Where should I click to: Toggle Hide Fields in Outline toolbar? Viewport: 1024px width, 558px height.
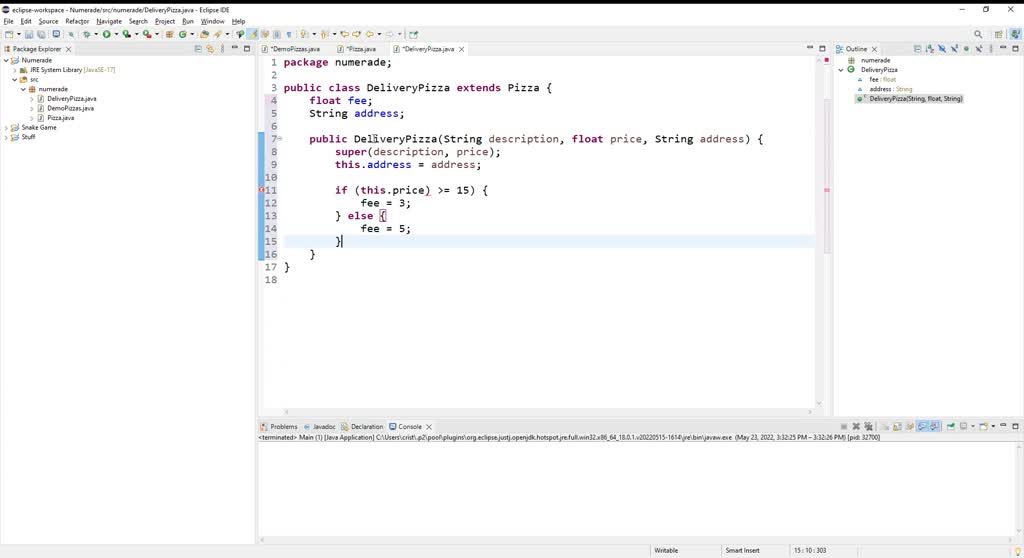(x=942, y=49)
